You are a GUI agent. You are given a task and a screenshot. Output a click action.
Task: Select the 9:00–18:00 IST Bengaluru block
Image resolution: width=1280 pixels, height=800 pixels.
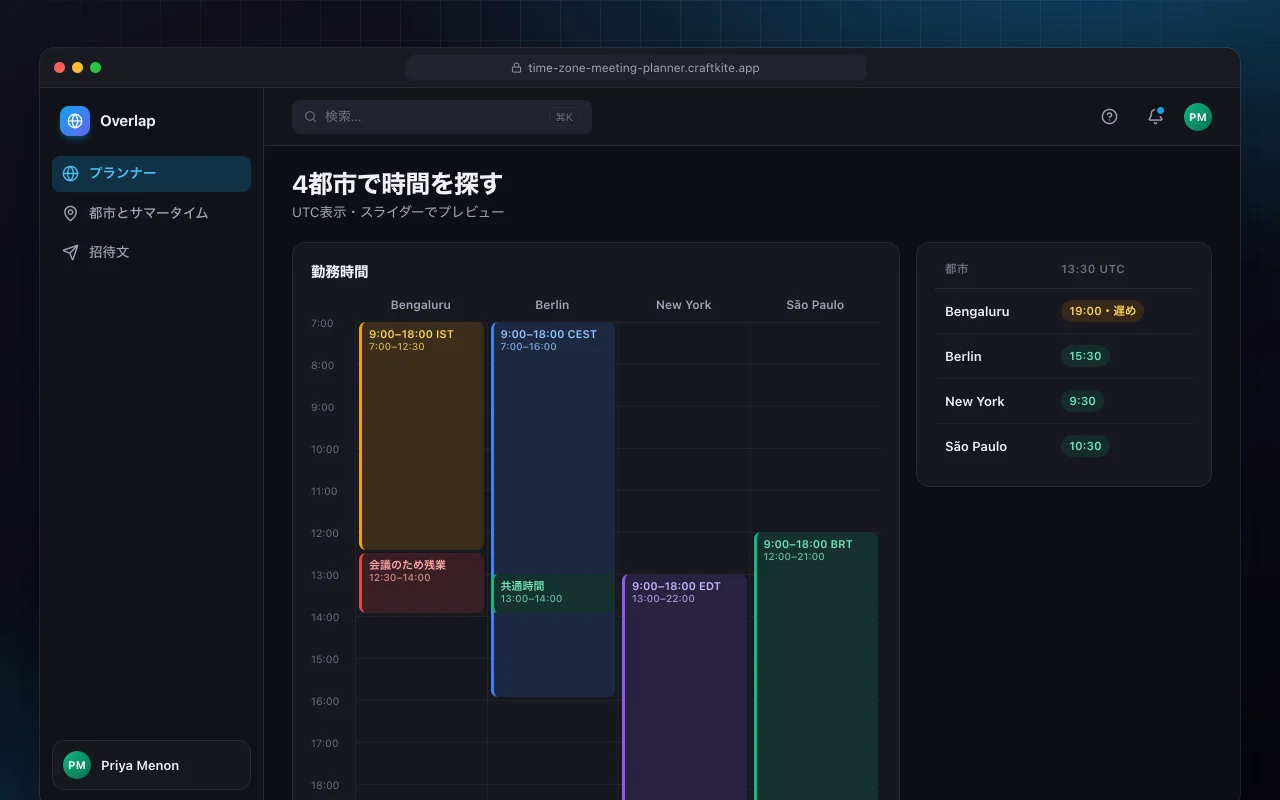tap(421, 436)
